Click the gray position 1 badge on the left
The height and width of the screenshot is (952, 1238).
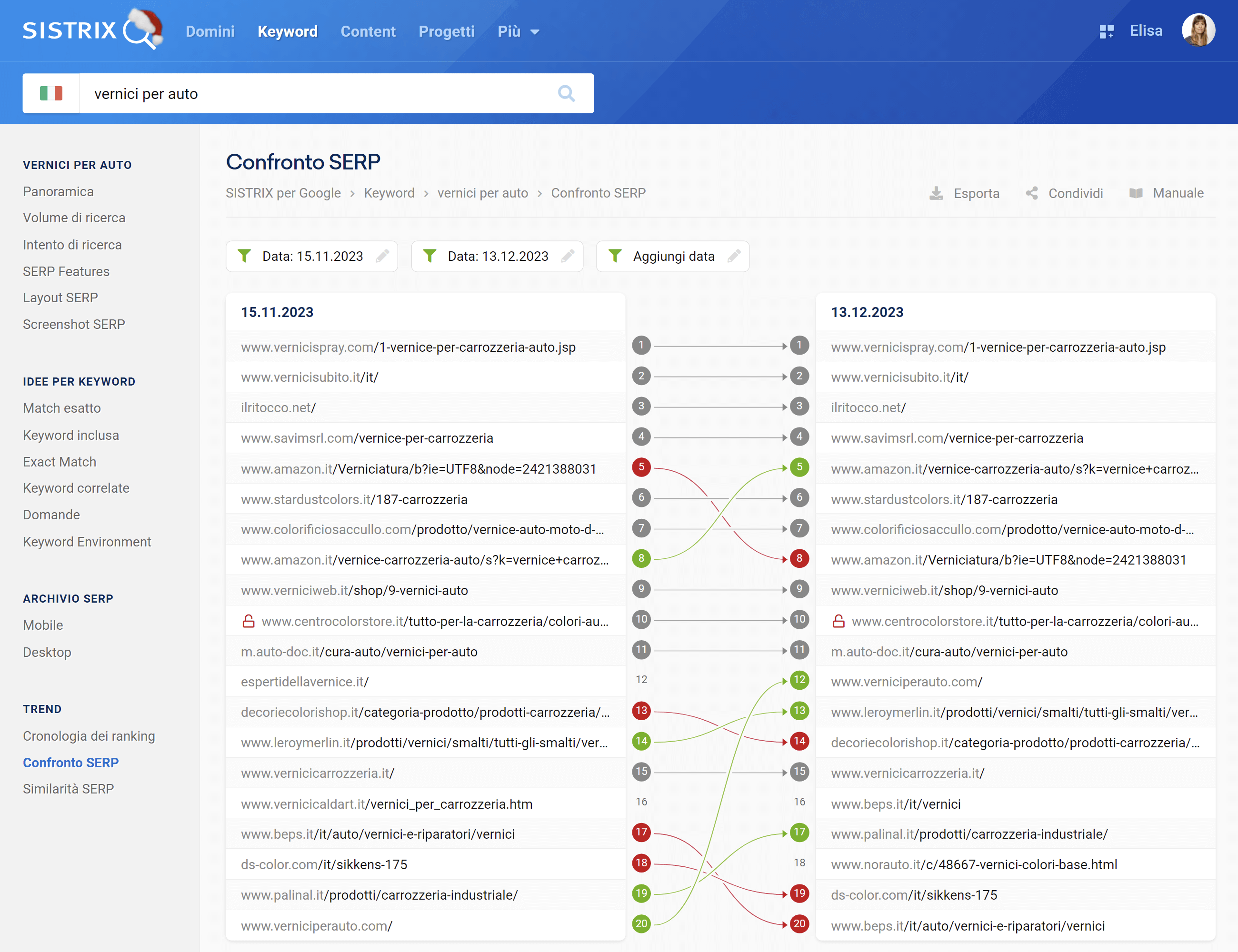click(641, 345)
